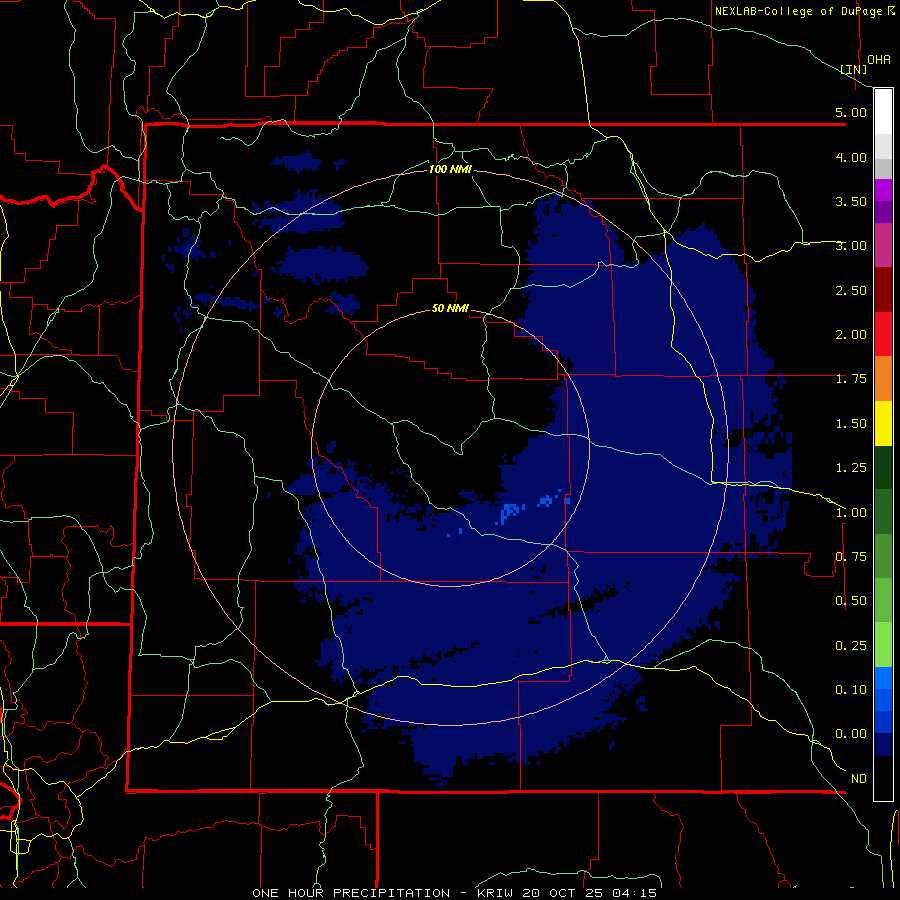This screenshot has height=900, width=900.
Task: Select the 100 NMI range ring label
Action: coord(450,169)
